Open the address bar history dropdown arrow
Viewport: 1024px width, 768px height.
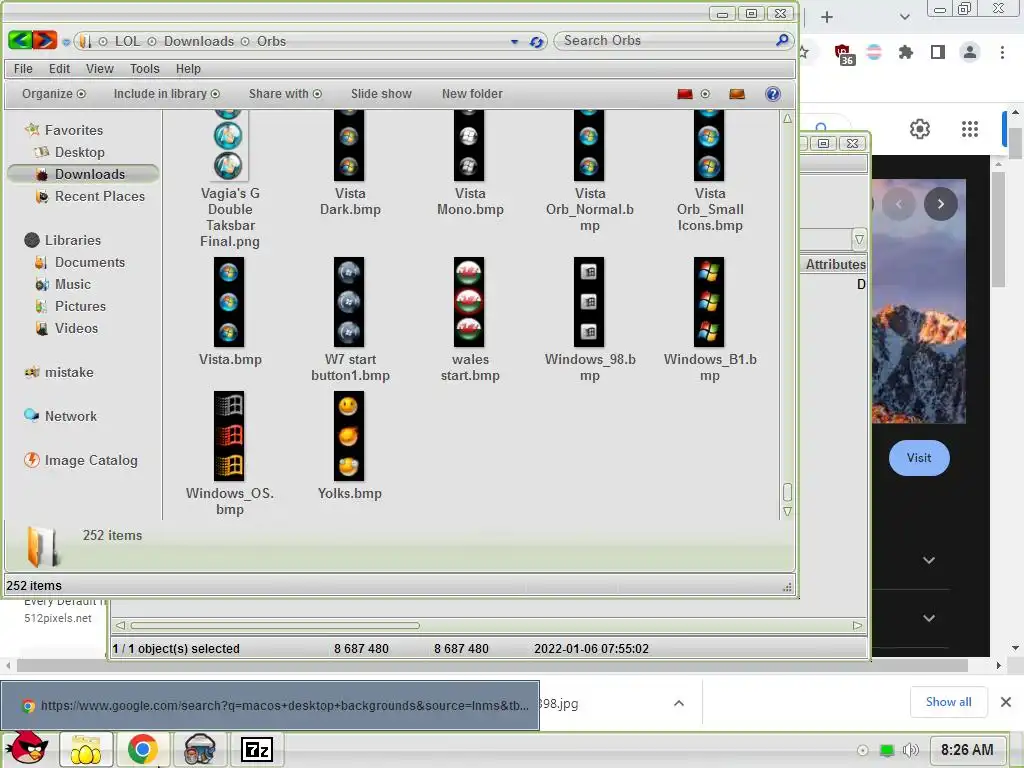coord(515,42)
